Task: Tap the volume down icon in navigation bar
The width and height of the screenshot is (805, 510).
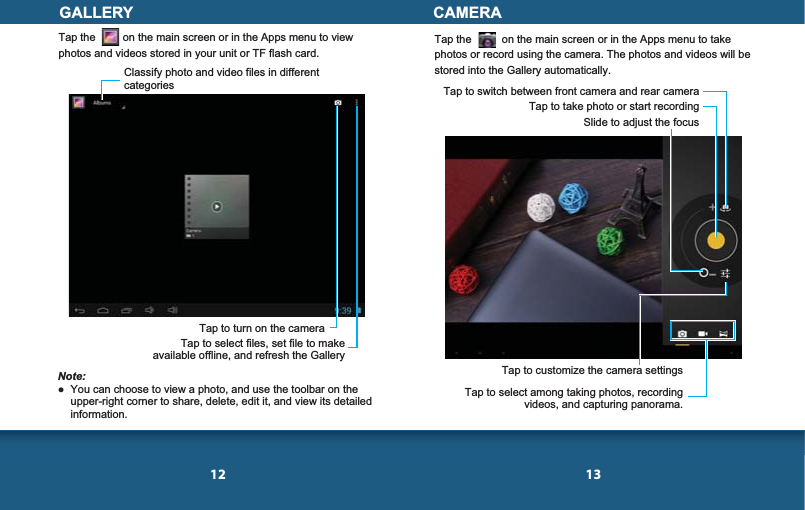Action: click(149, 310)
